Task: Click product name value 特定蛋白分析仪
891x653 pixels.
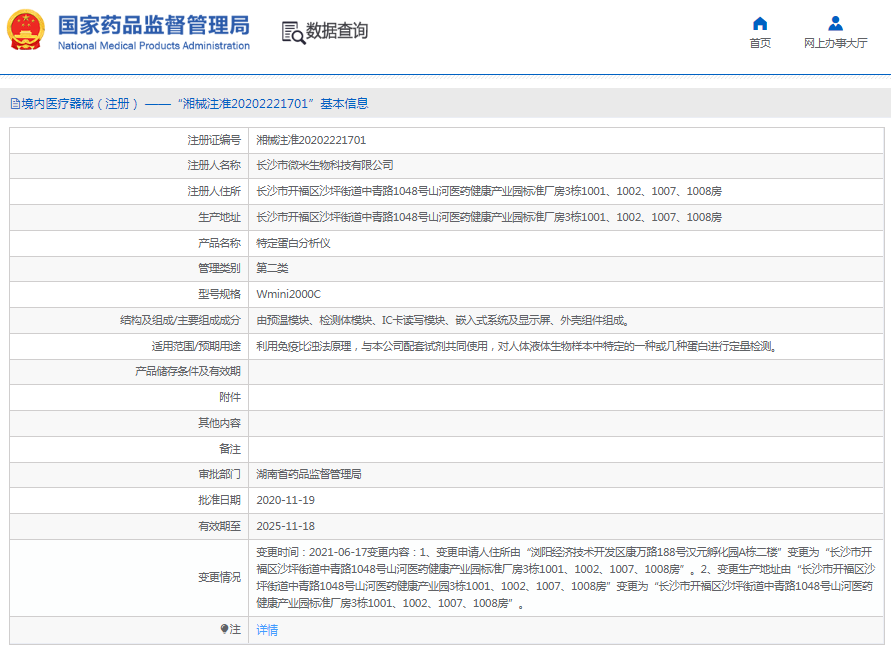Action: point(293,243)
